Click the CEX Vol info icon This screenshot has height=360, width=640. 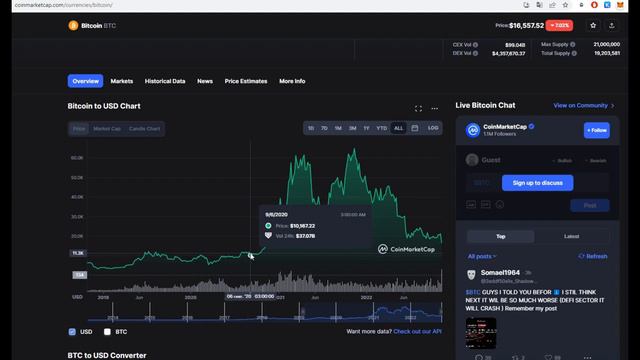(x=476, y=45)
